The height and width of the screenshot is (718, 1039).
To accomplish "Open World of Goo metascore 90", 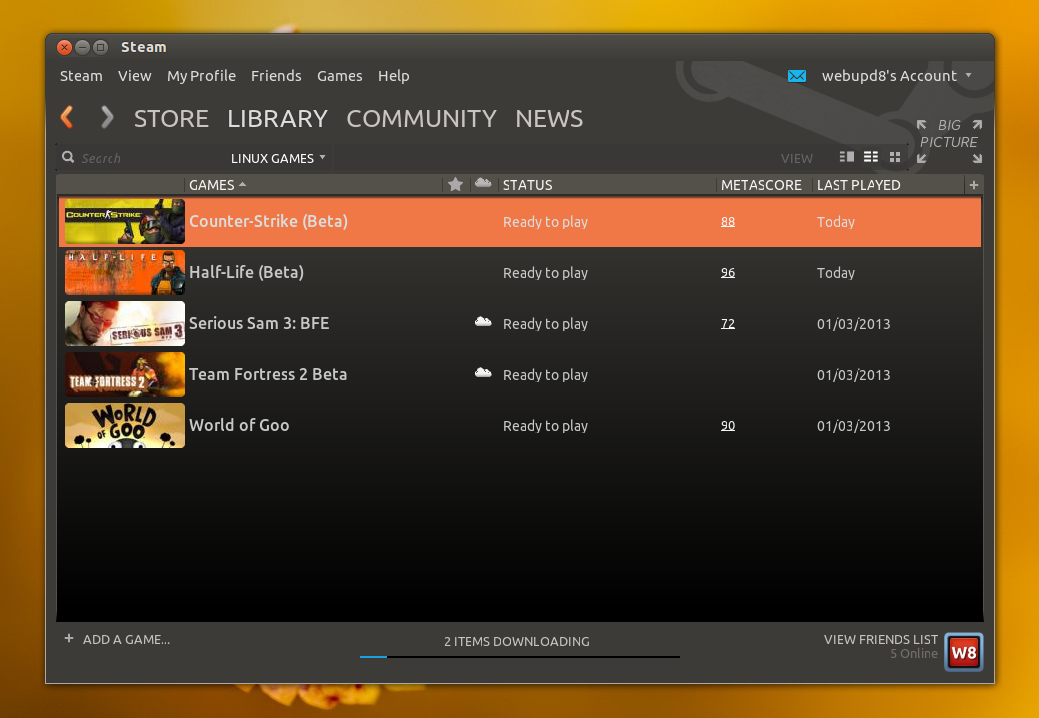I will [x=728, y=425].
